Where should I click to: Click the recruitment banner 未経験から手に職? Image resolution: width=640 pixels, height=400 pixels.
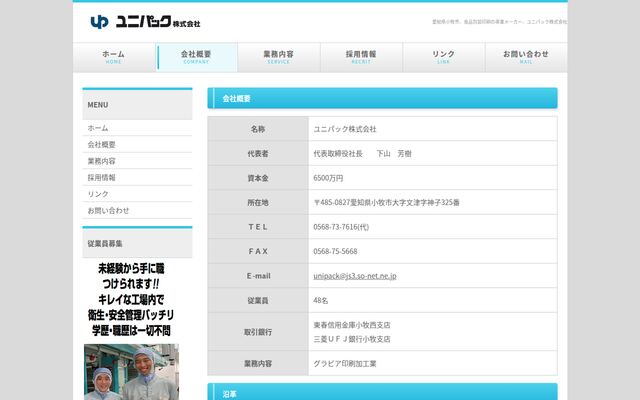(x=131, y=300)
